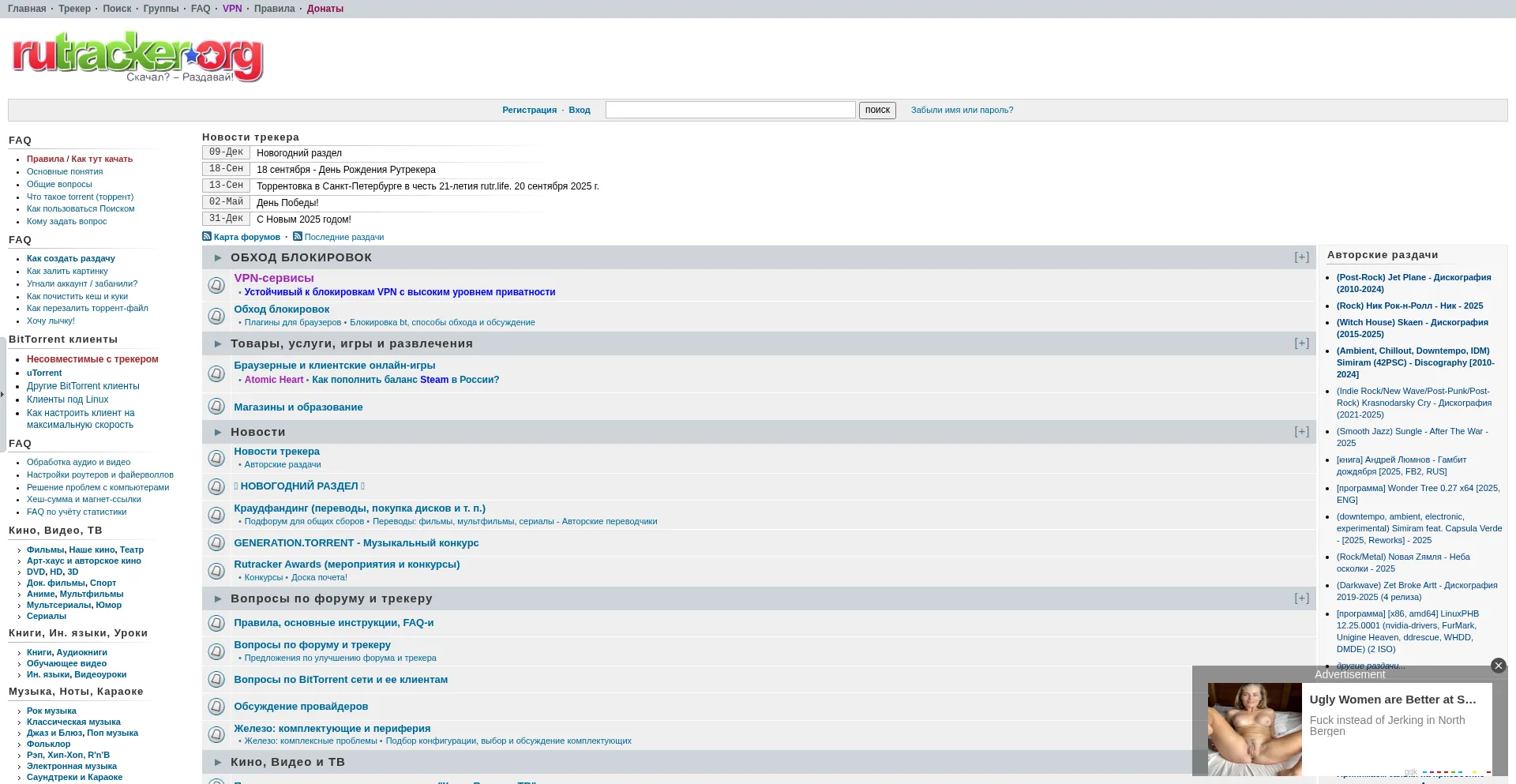Viewport: 1516px width, 784px height.
Task: Expand the left sidebar collapse handle
Action: point(3,394)
